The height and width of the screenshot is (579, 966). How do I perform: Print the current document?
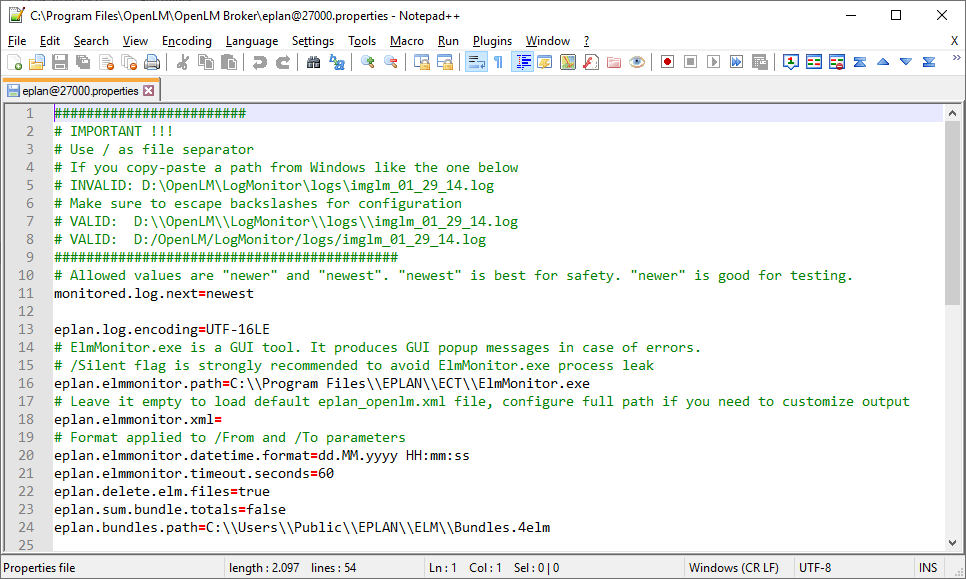(151, 61)
